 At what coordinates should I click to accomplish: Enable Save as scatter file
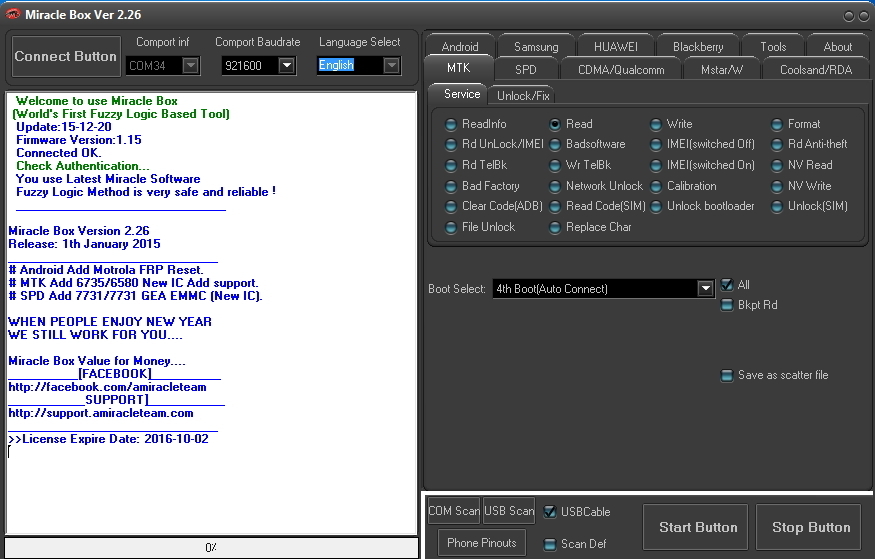pyautogui.click(x=727, y=375)
